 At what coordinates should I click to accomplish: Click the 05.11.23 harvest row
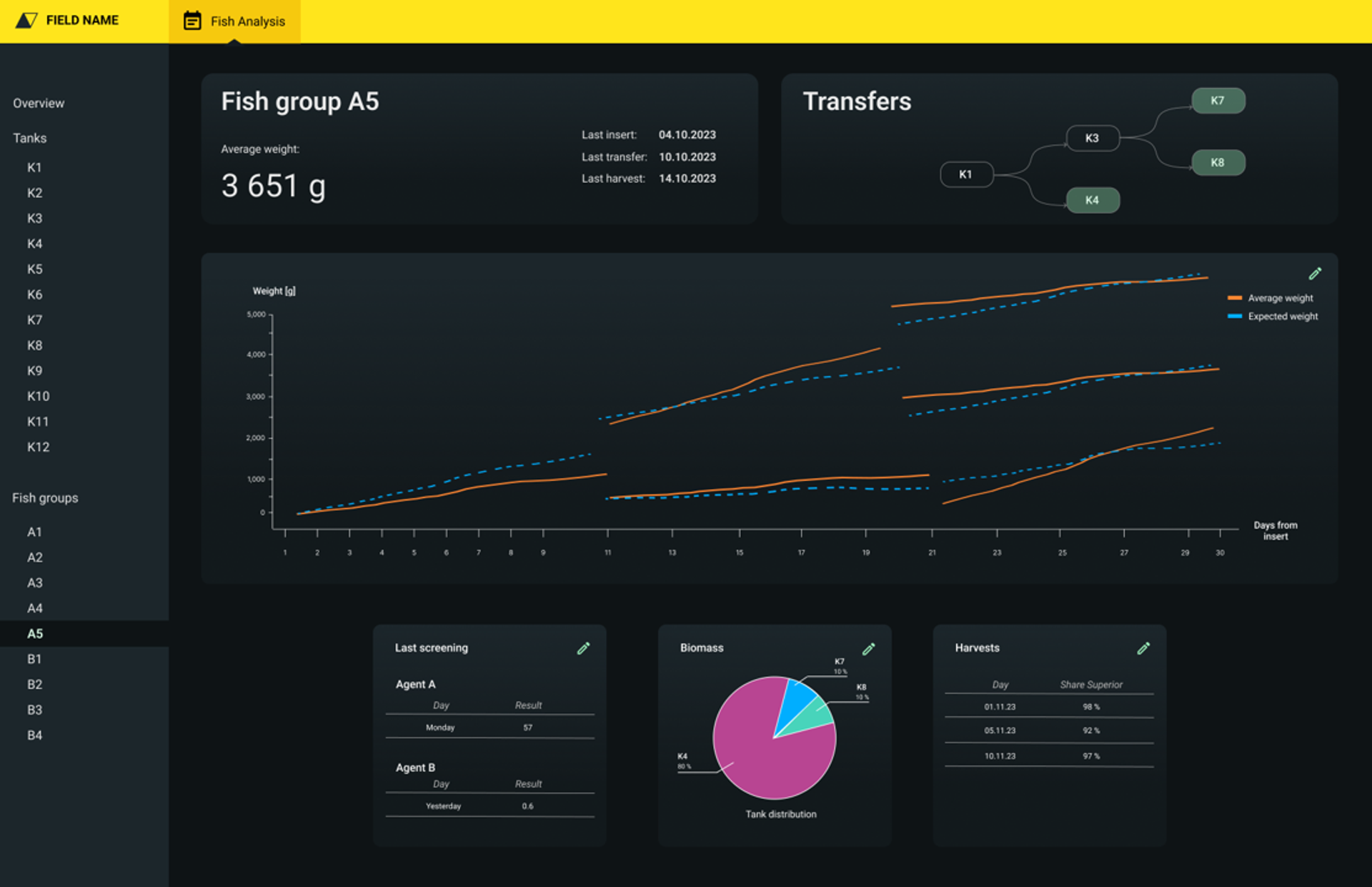pyautogui.click(x=1049, y=730)
